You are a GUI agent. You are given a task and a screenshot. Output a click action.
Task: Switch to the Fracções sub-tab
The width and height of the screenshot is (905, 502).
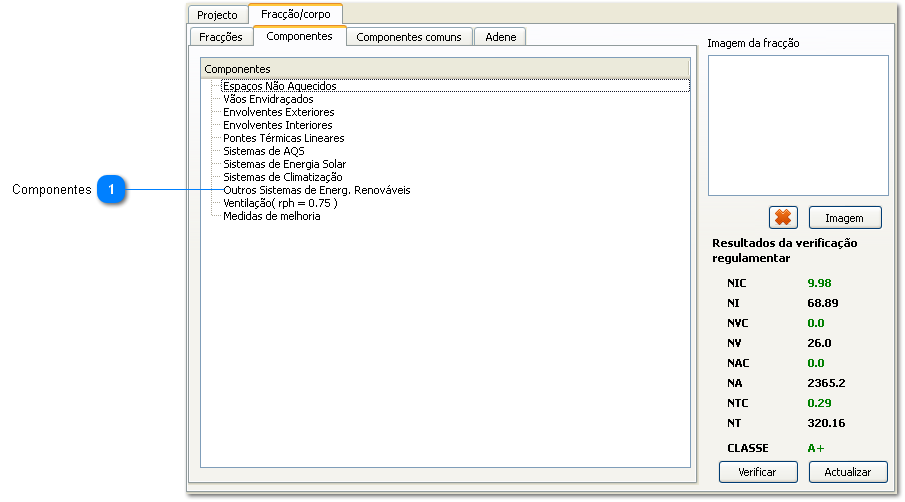(x=221, y=37)
